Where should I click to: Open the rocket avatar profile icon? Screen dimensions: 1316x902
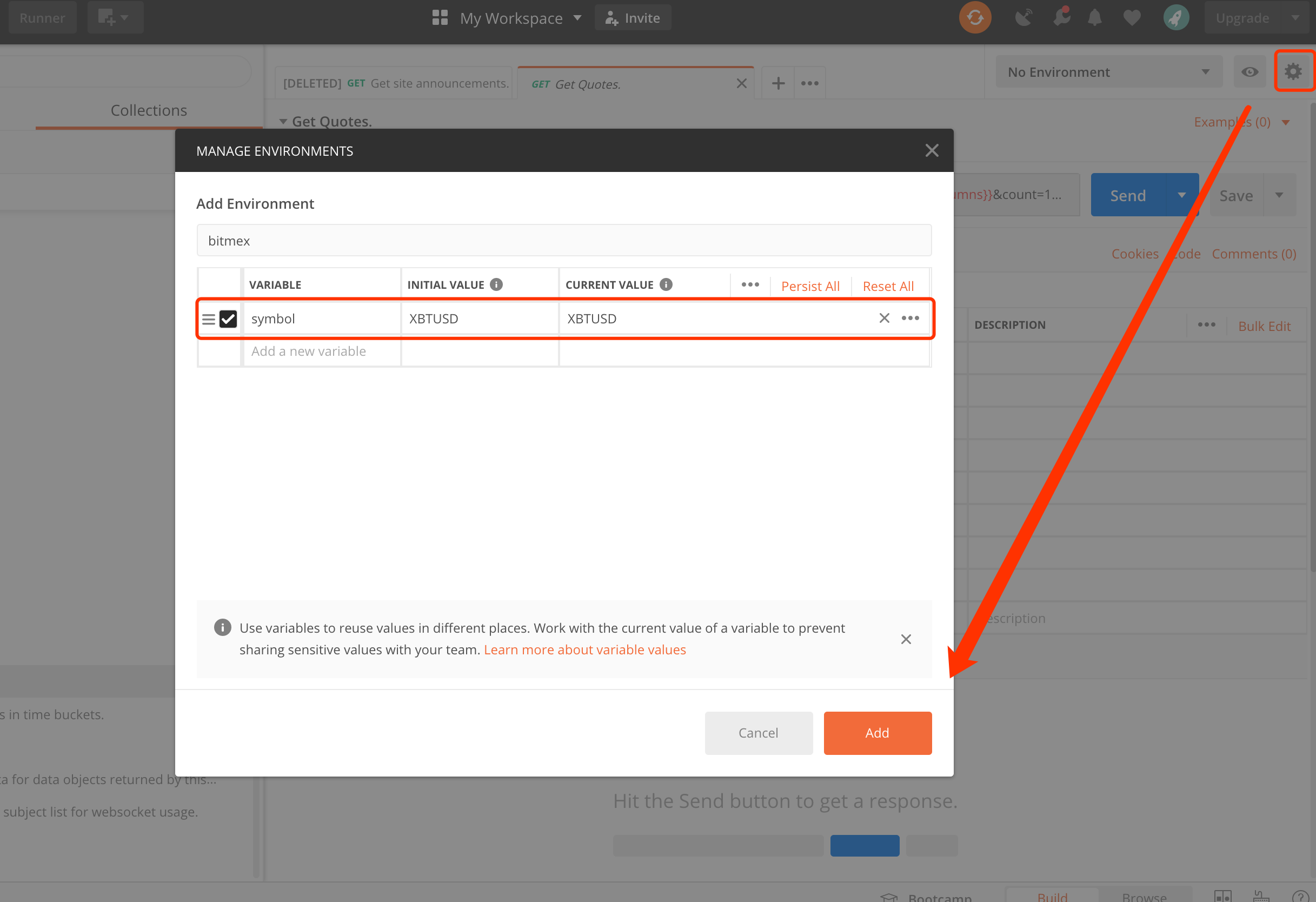(x=1176, y=17)
